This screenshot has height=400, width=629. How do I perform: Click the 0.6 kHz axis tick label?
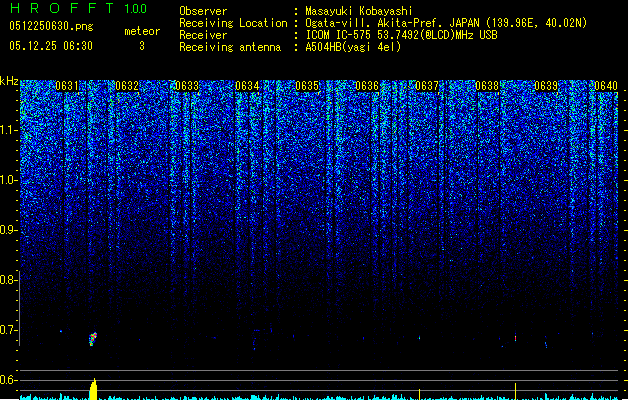(x=8, y=380)
